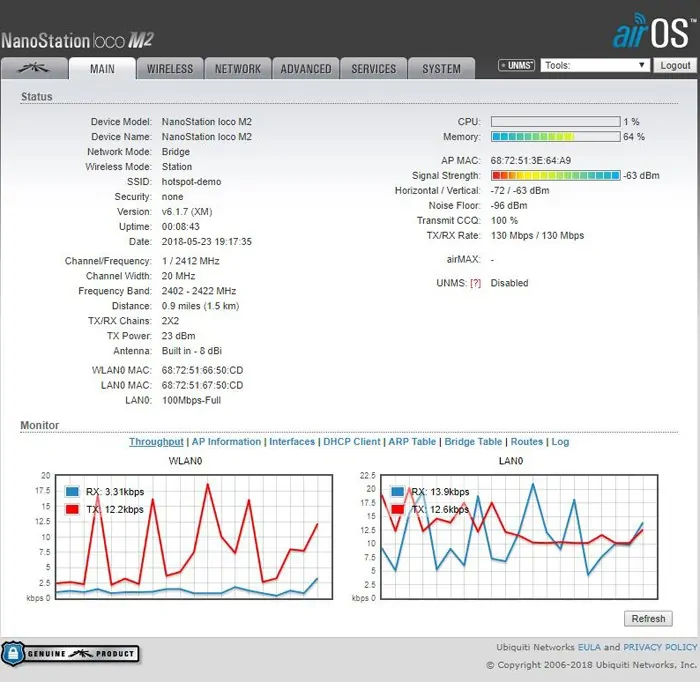Click the Signal Strength color bar
700x682 pixels.
555,175
